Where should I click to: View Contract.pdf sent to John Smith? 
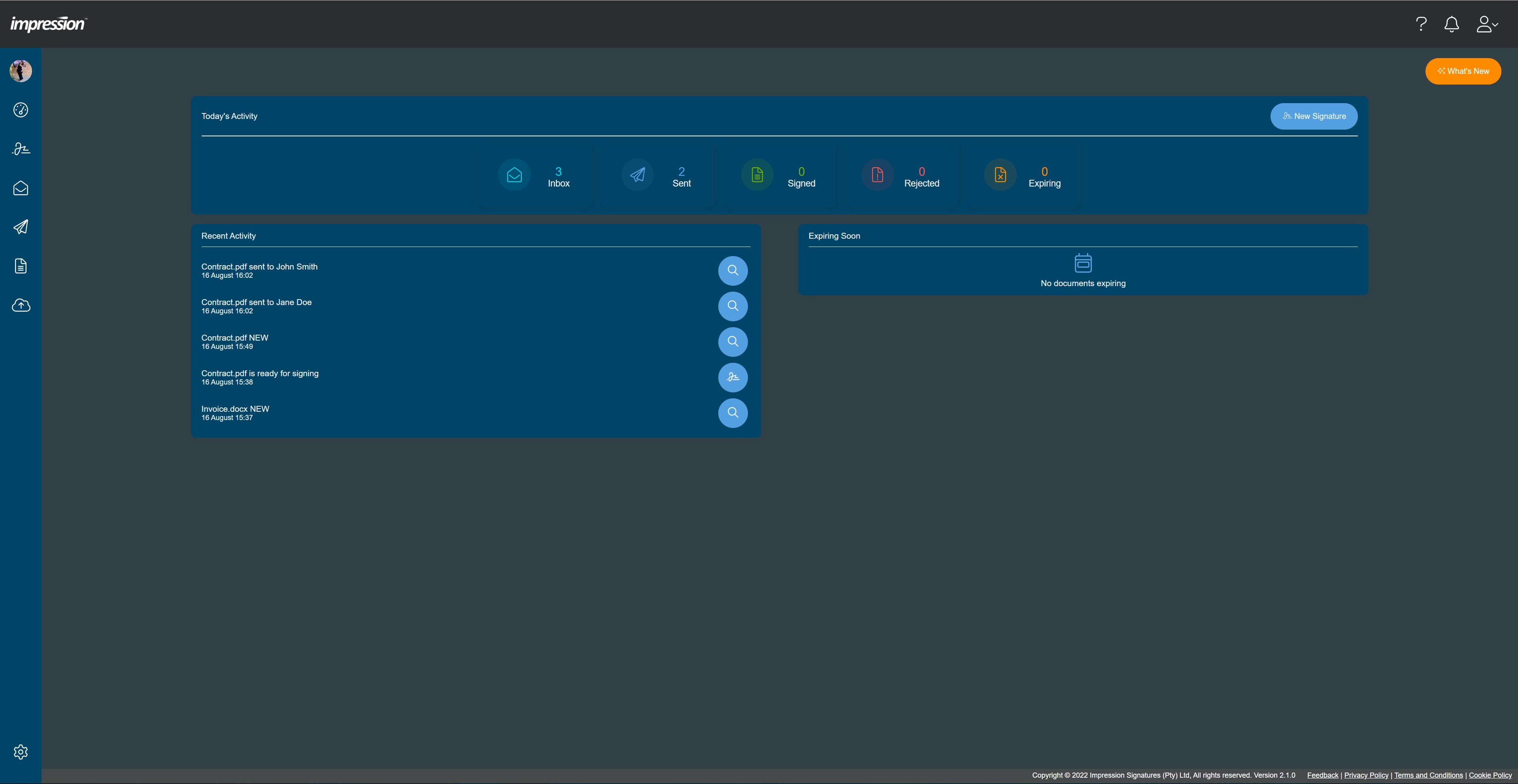733,270
